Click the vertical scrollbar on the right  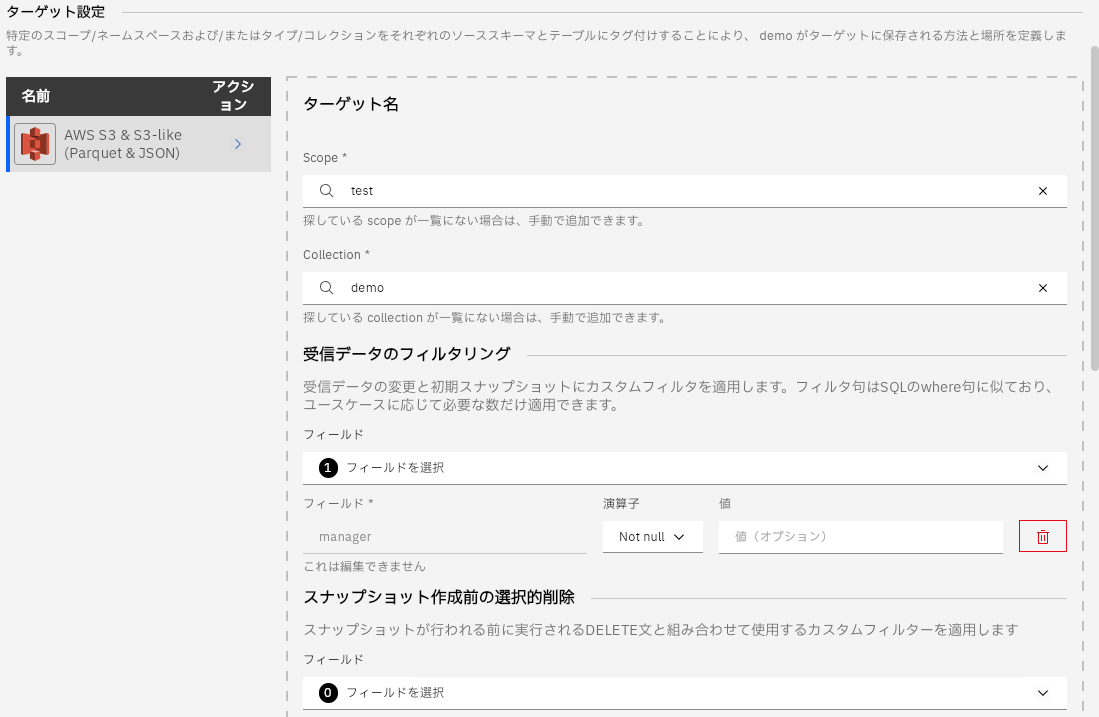pyautogui.click(x=1094, y=200)
